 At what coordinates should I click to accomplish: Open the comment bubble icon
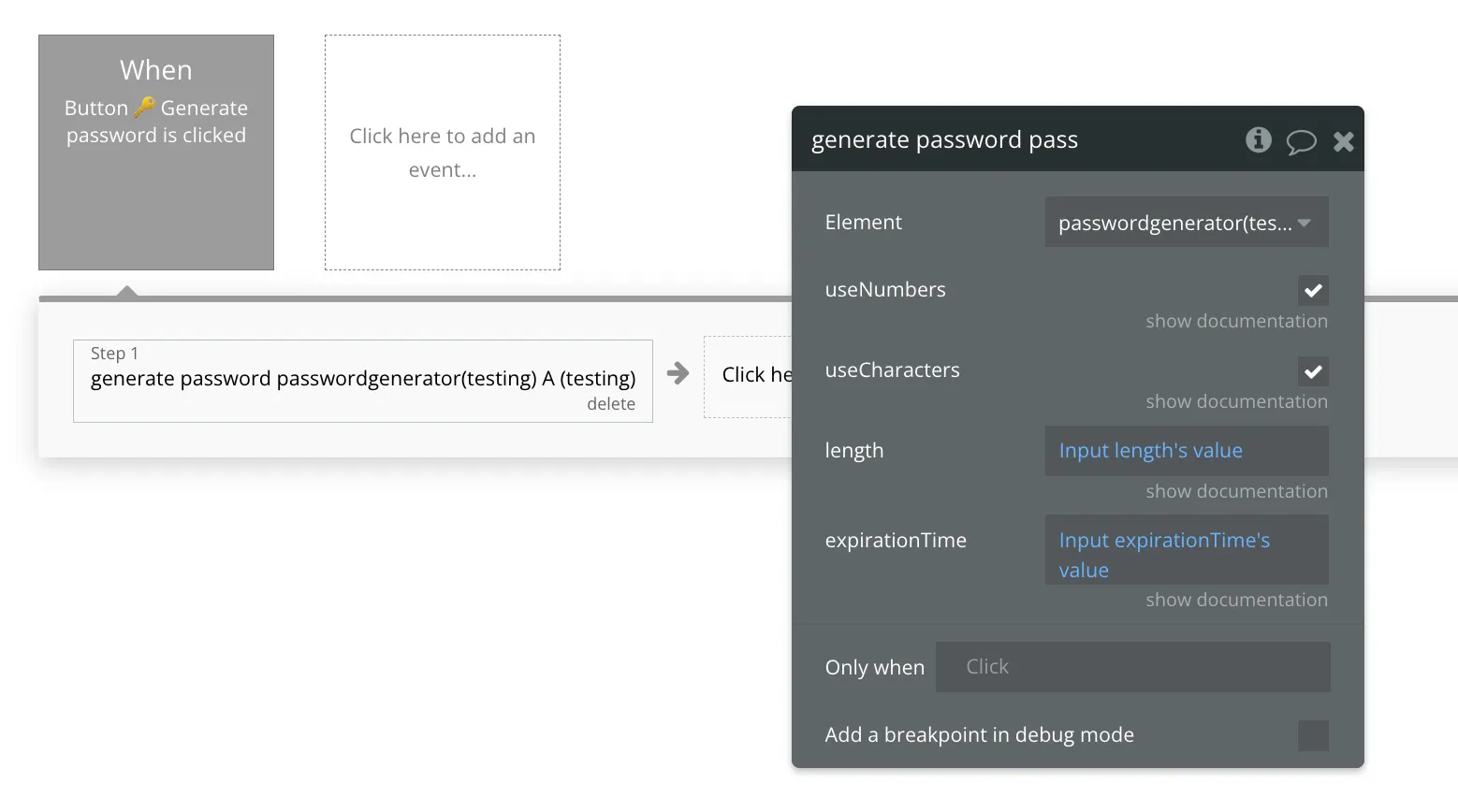1301,141
